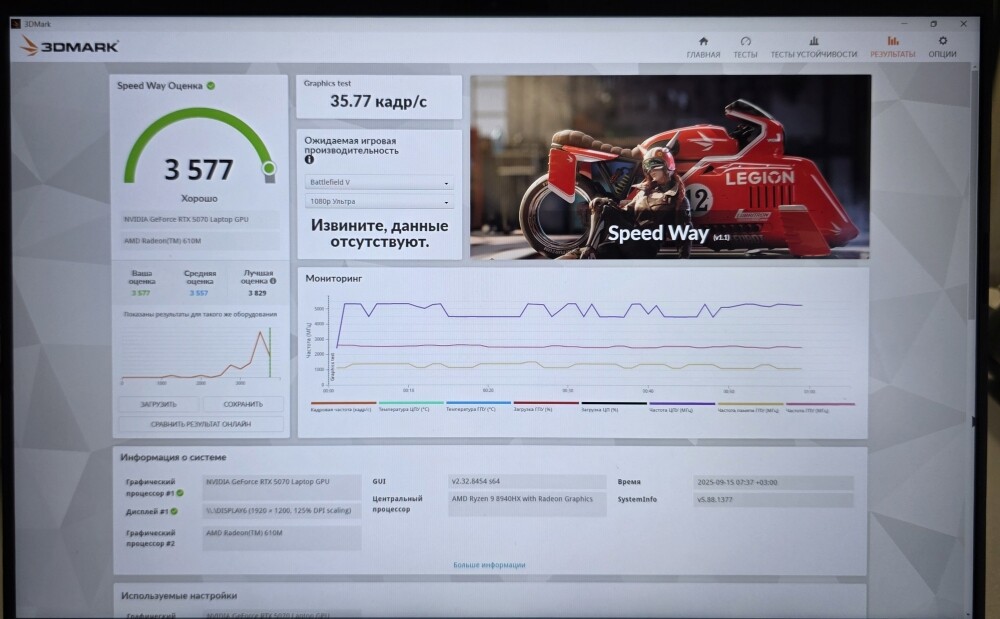This screenshot has width=1000, height=619.
Task: Click СРАВНИТЬ РЕЗУЛЬТАТ ОНЛАЙН button
Action: (200, 424)
